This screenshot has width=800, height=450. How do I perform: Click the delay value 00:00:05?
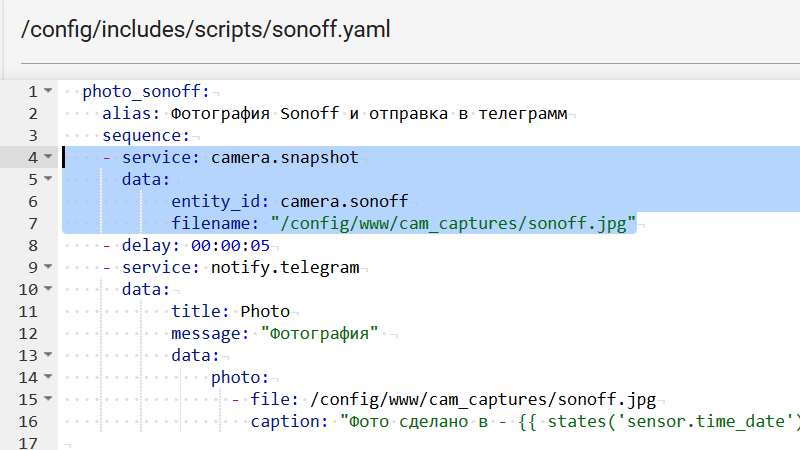230,245
